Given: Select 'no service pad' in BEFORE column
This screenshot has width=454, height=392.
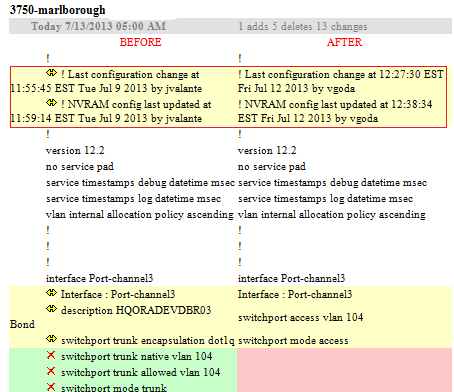Looking at the screenshot, I should tap(80, 167).
